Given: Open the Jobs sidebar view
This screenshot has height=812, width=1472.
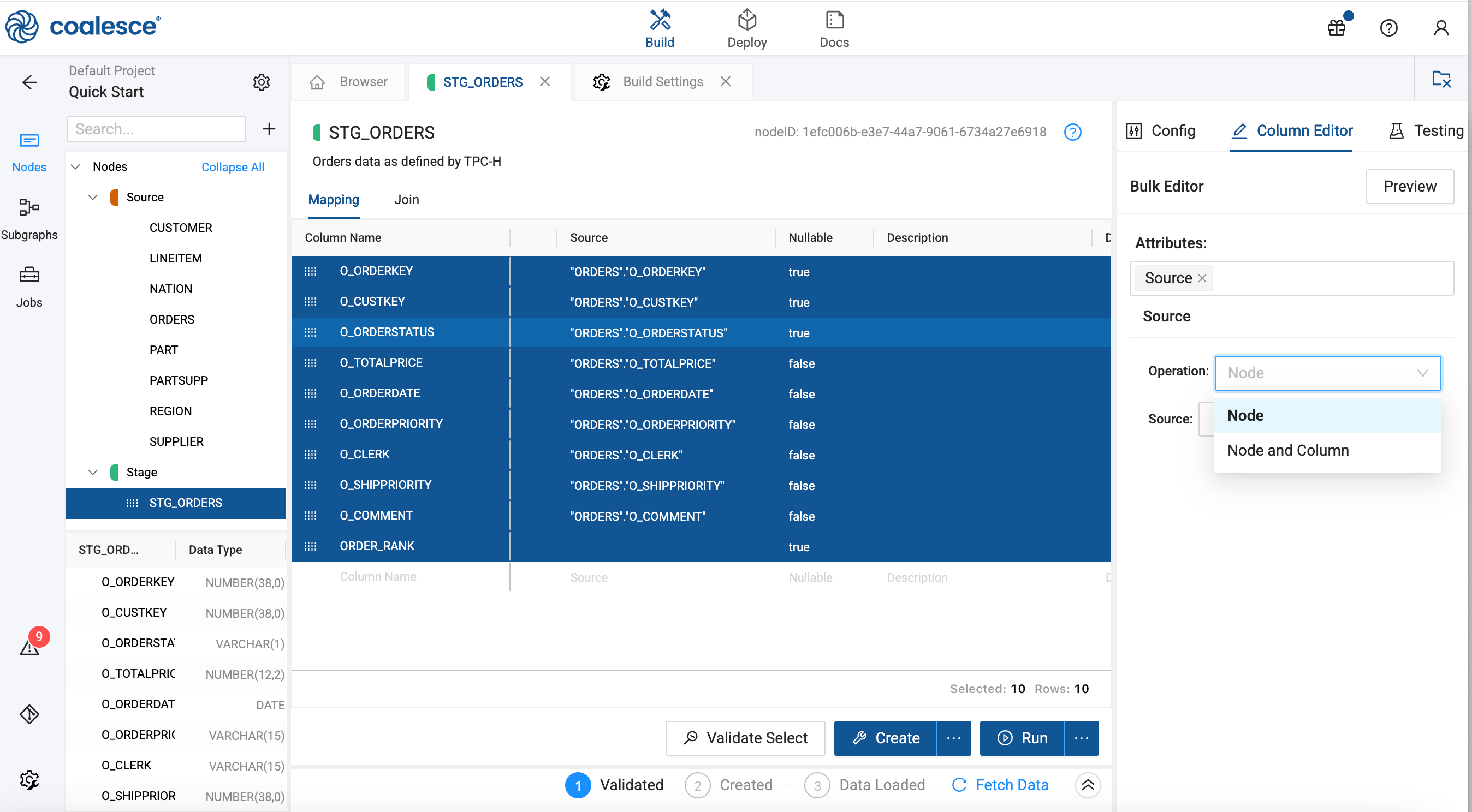Looking at the screenshot, I should pyautogui.click(x=29, y=286).
